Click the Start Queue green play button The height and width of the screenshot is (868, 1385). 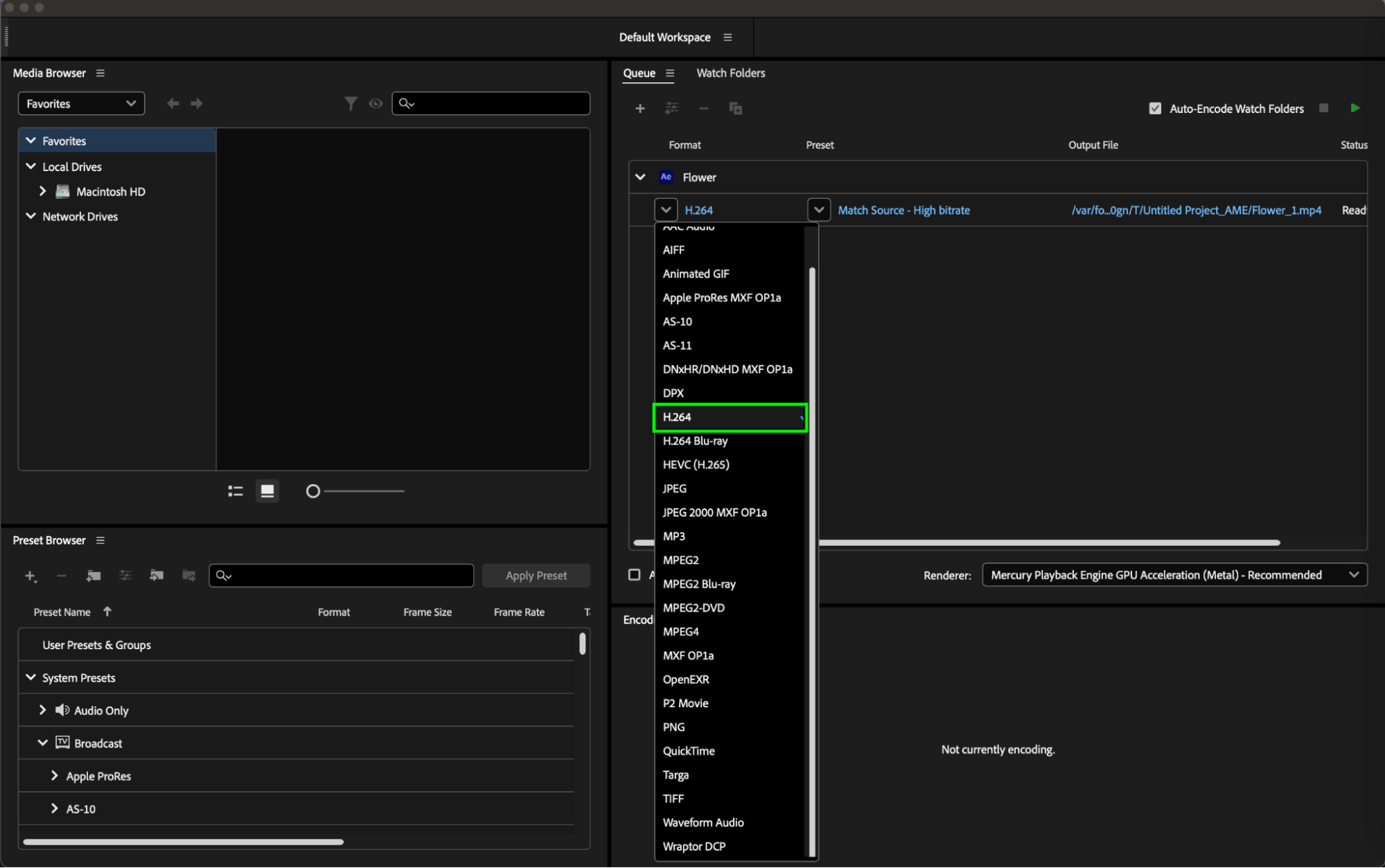pyautogui.click(x=1355, y=108)
